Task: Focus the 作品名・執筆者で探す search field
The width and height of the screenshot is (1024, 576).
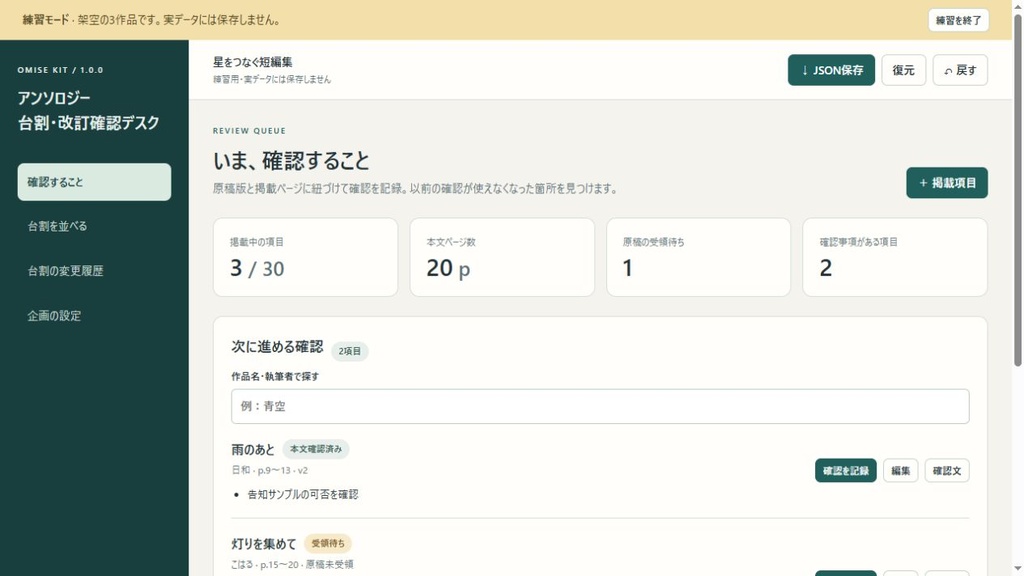Action: pos(600,406)
